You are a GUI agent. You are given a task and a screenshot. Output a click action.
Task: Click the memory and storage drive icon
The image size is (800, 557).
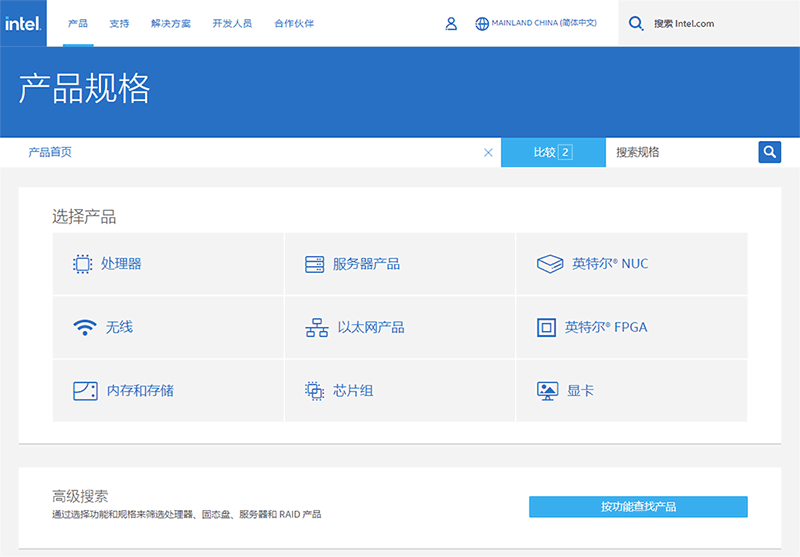85,391
